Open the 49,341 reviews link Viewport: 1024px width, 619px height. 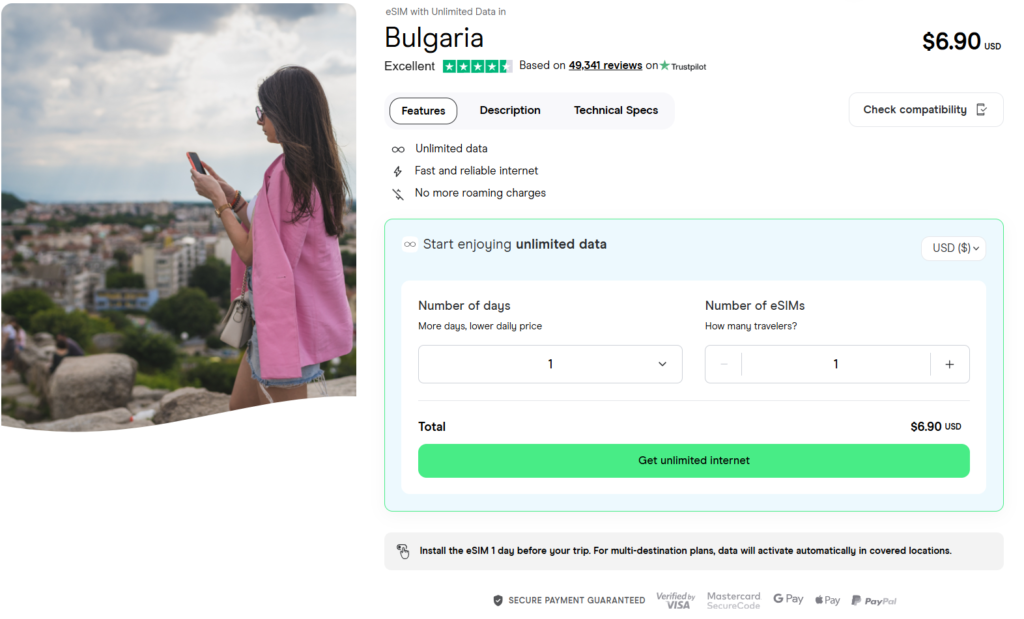point(605,65)
